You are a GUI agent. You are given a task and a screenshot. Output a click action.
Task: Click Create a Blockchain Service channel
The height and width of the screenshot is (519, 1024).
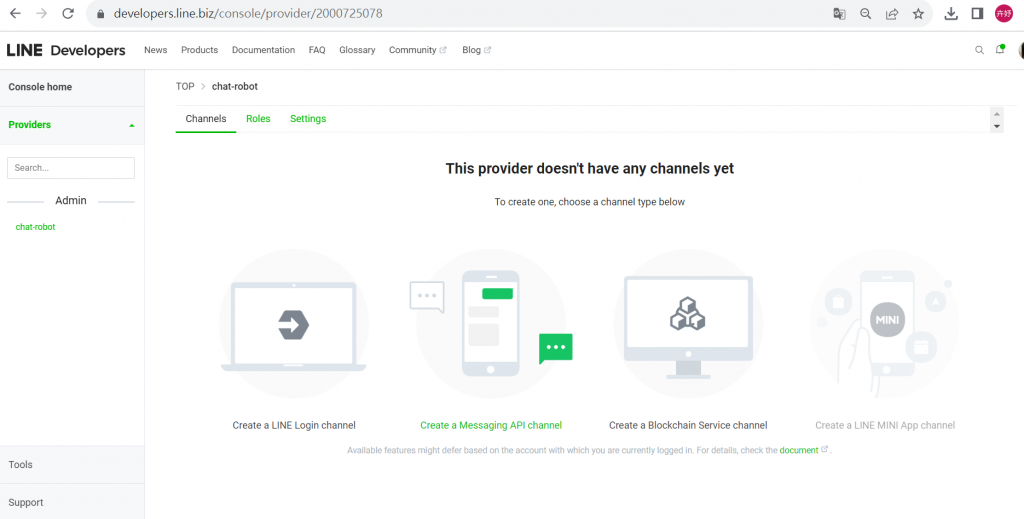pyautogui.click(x=688, y=426)
